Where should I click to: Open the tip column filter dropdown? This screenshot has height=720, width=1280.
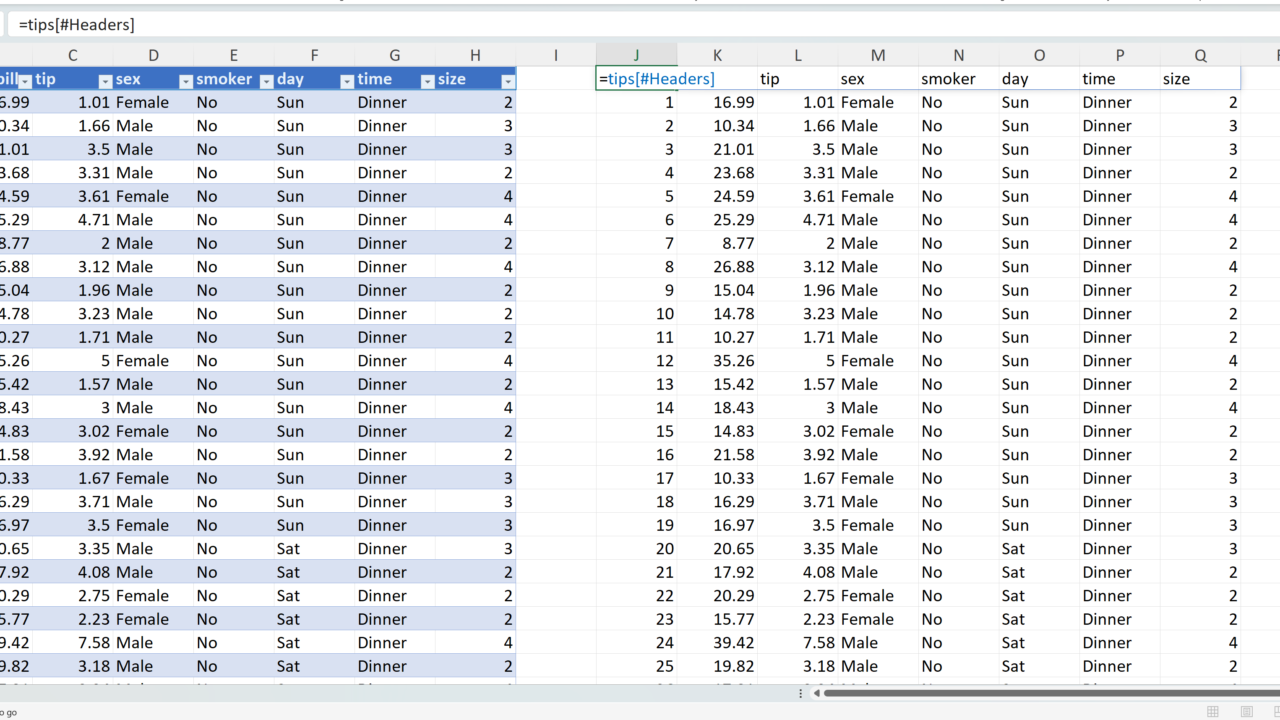pos(105,80)
